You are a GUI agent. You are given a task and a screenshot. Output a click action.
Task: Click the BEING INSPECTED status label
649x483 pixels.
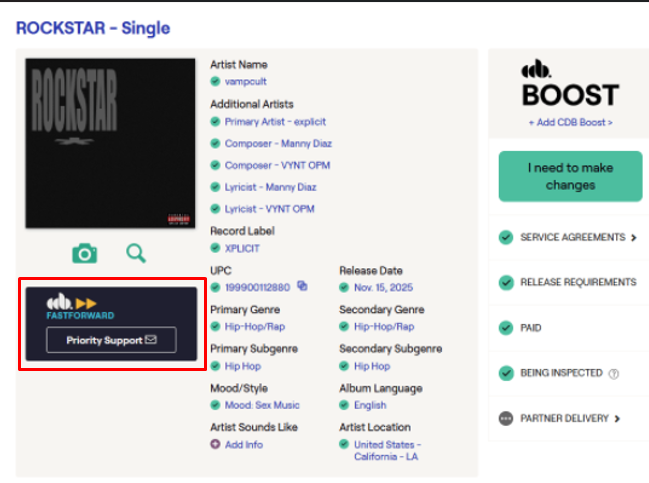click(561, 373)
